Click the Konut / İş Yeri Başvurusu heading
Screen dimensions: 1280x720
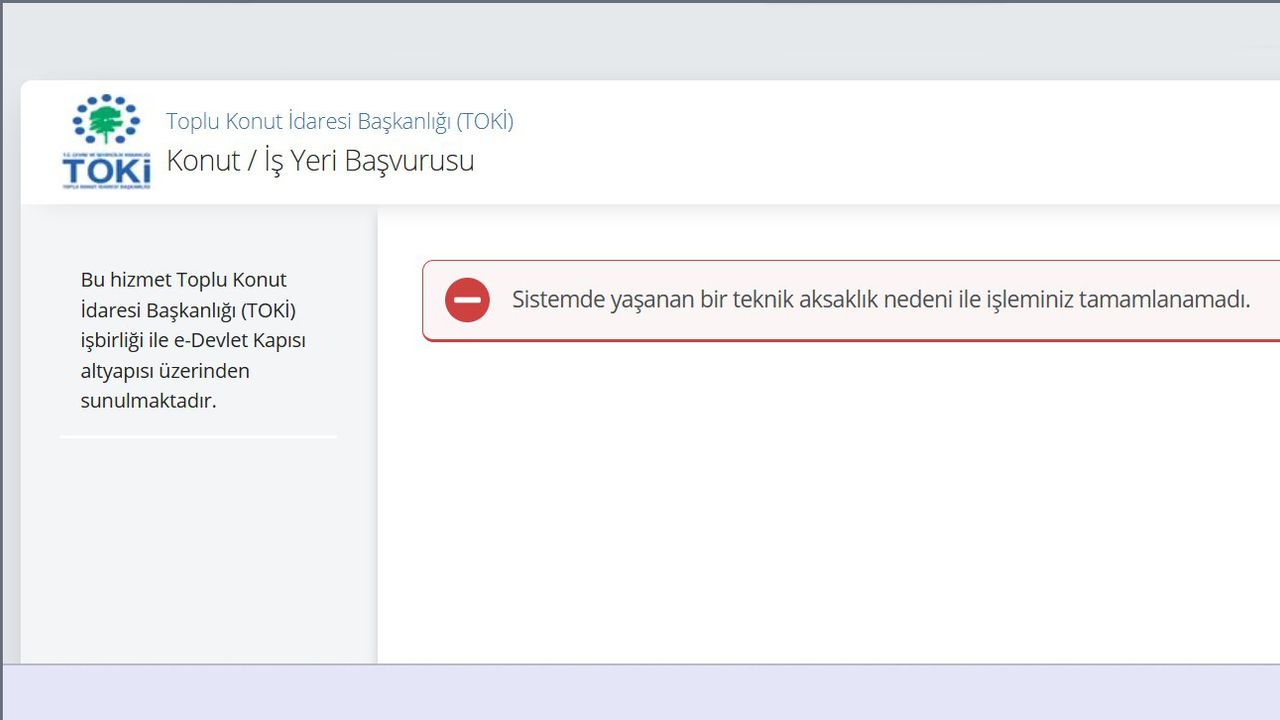(320, 160)
